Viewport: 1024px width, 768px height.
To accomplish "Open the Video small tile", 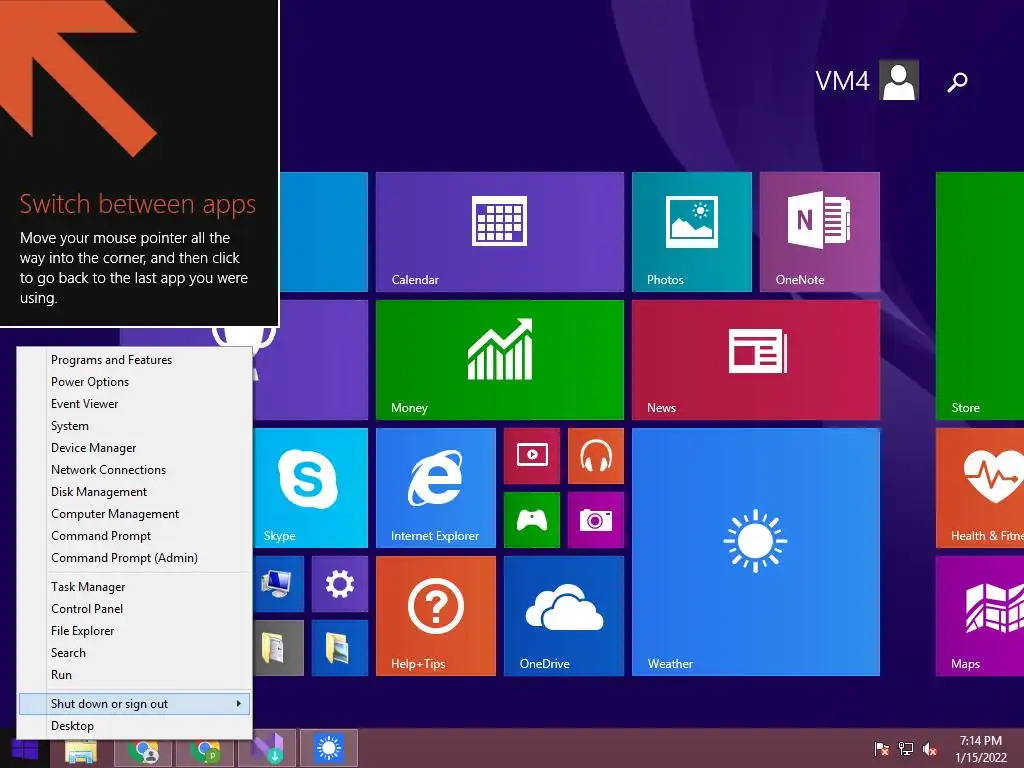I will 532,456.
